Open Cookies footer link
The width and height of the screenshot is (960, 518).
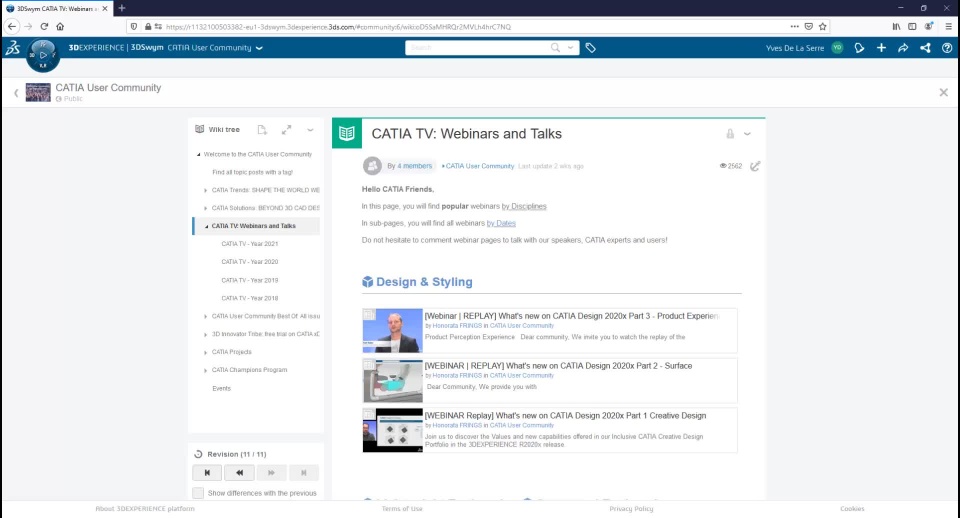pyautogui.click(x=852, y=509)
